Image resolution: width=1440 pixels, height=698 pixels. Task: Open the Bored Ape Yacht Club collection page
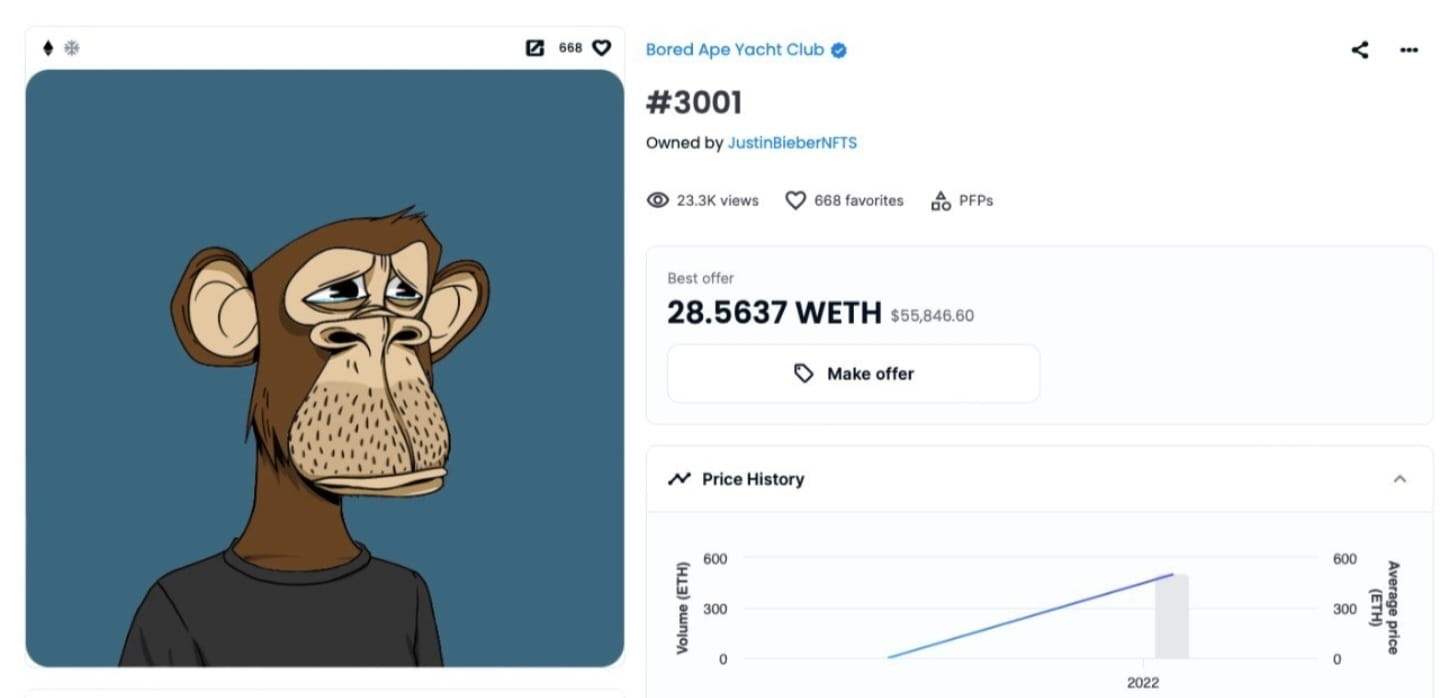point(735,49)
